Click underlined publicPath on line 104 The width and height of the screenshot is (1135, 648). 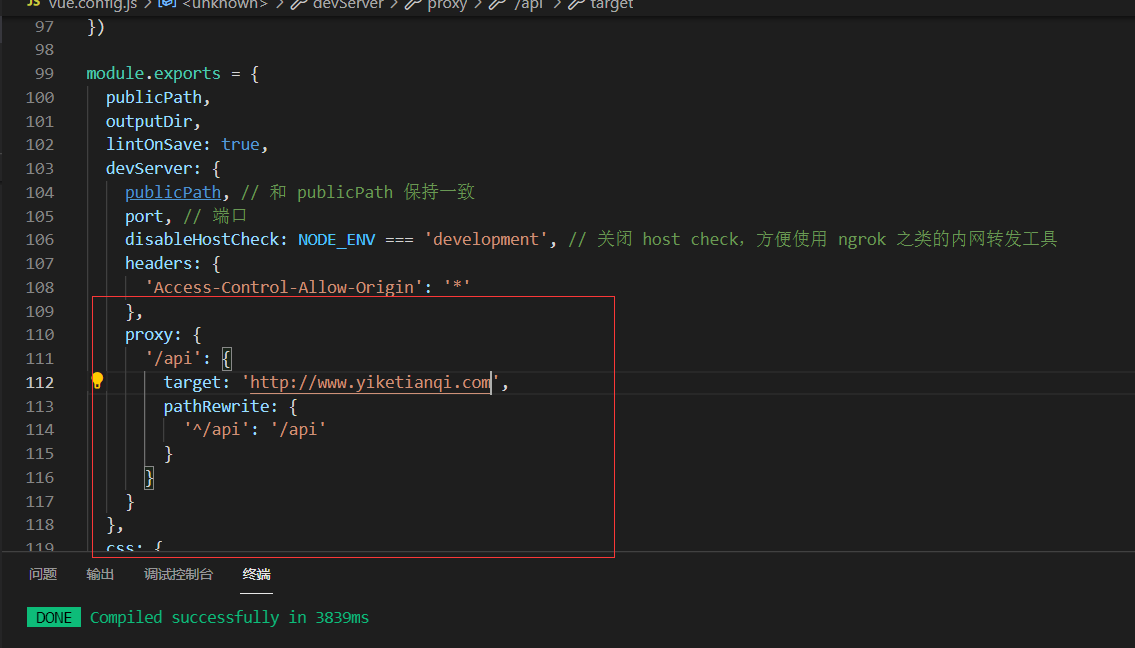[x=172, y=192]
